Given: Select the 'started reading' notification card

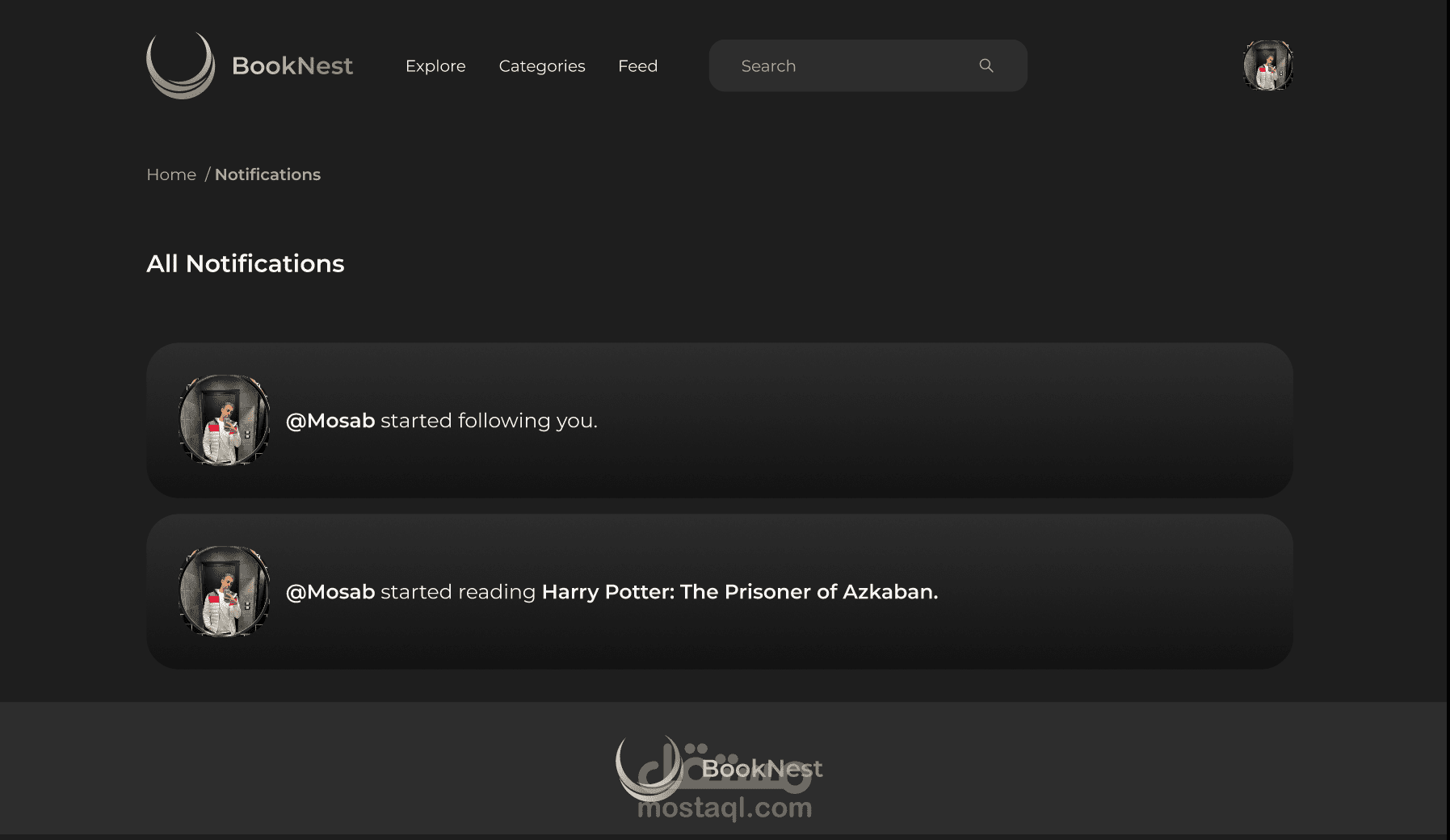Looking at the screenshot, I should click(720, 591).
